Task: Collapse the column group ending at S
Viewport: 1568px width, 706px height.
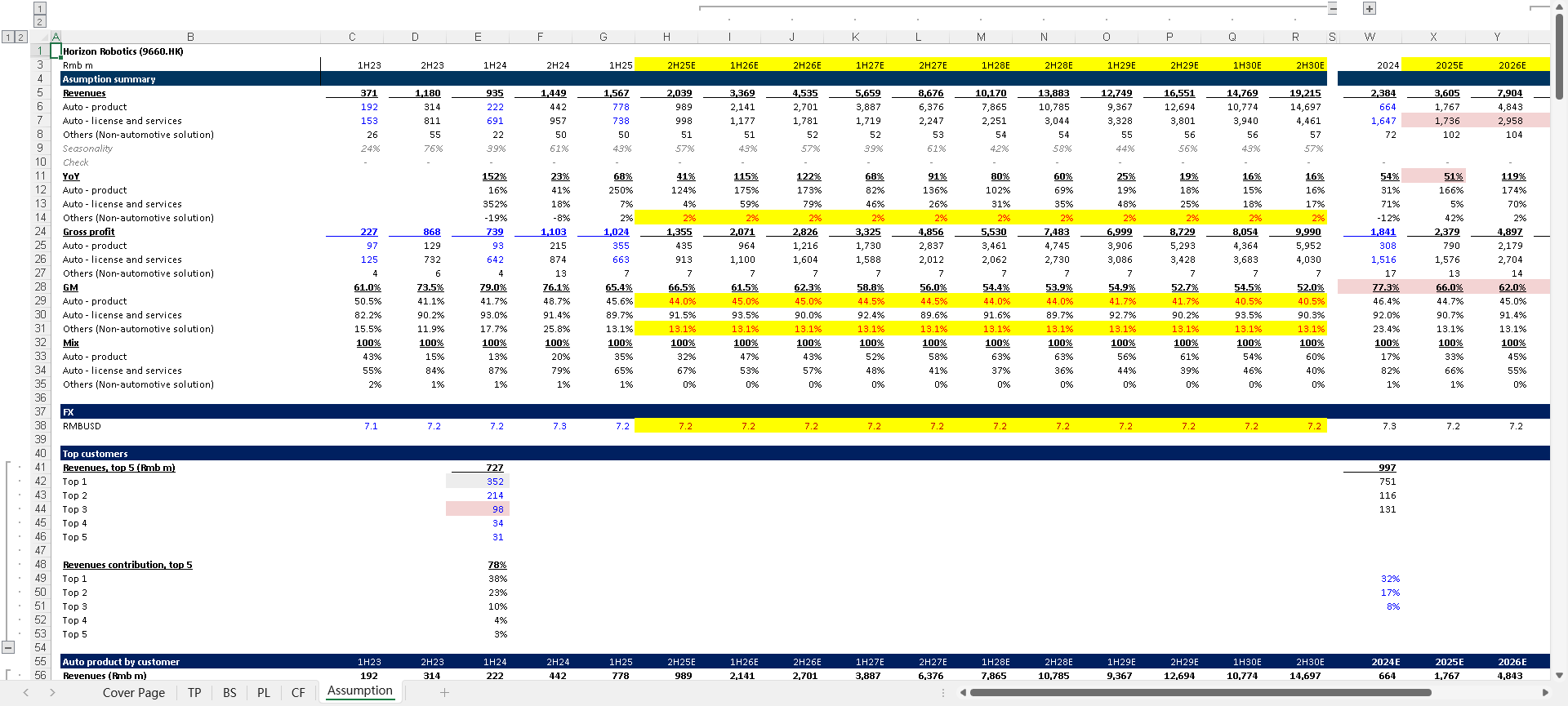Action: [x=1333, y=8]
